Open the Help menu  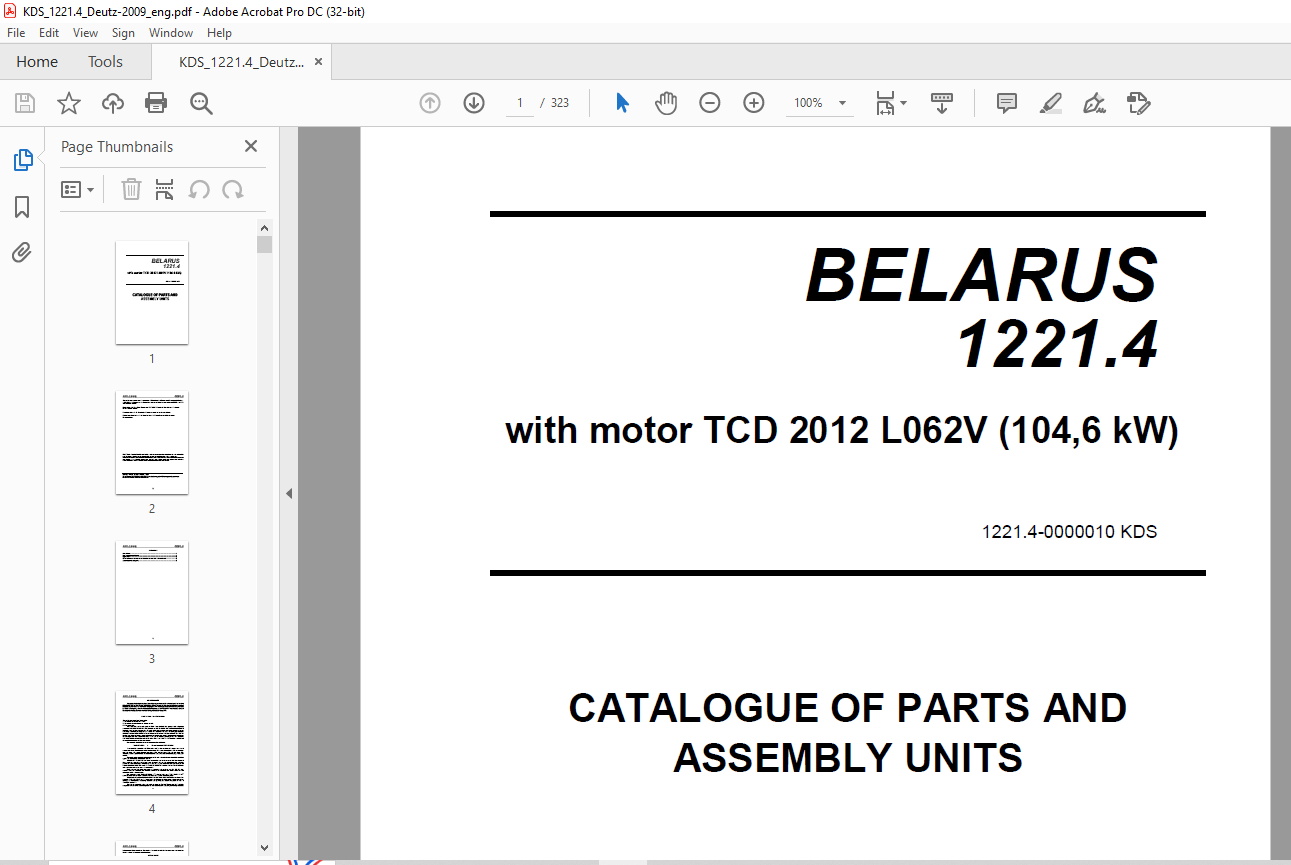(x=219, y=33)
